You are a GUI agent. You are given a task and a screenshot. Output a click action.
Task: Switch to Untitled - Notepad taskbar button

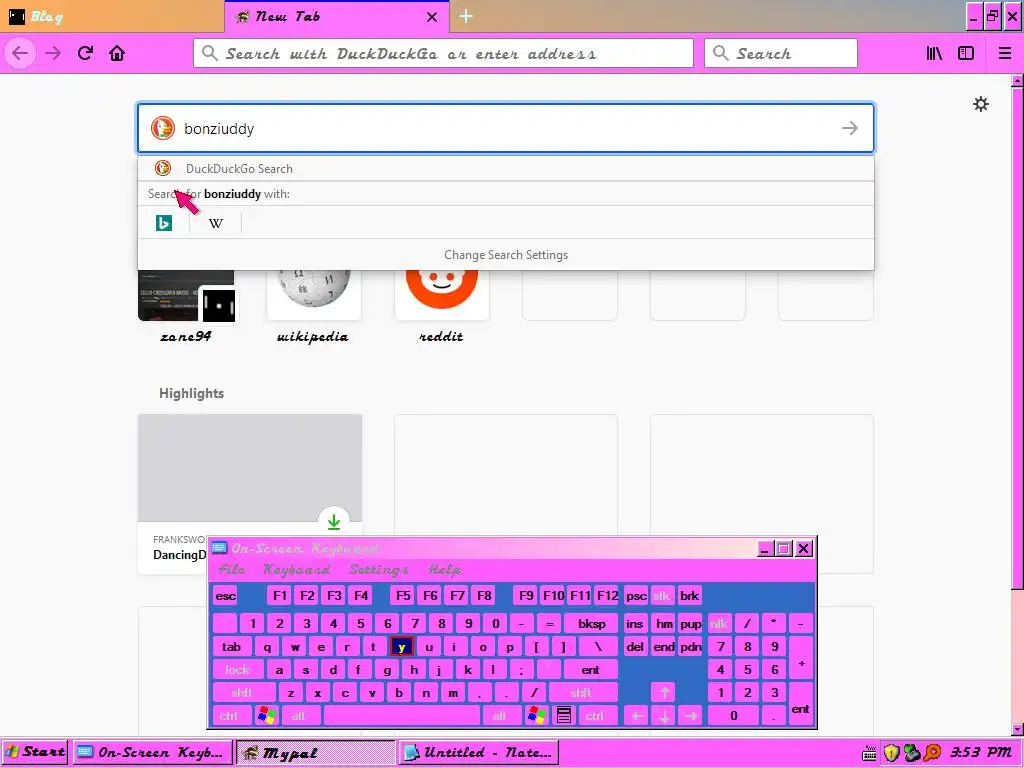click(479, 752)
